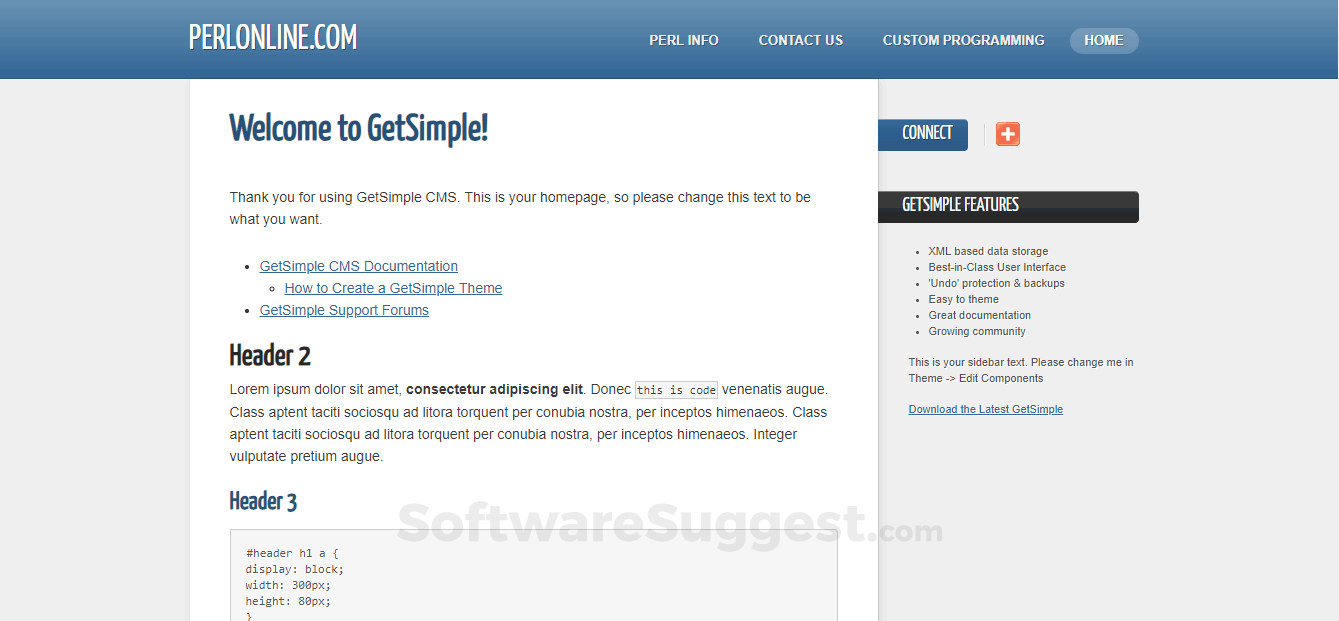Click the Header 2 heading
The width and height of the screenshot is (1339, 621).
[x=270, y=356]
